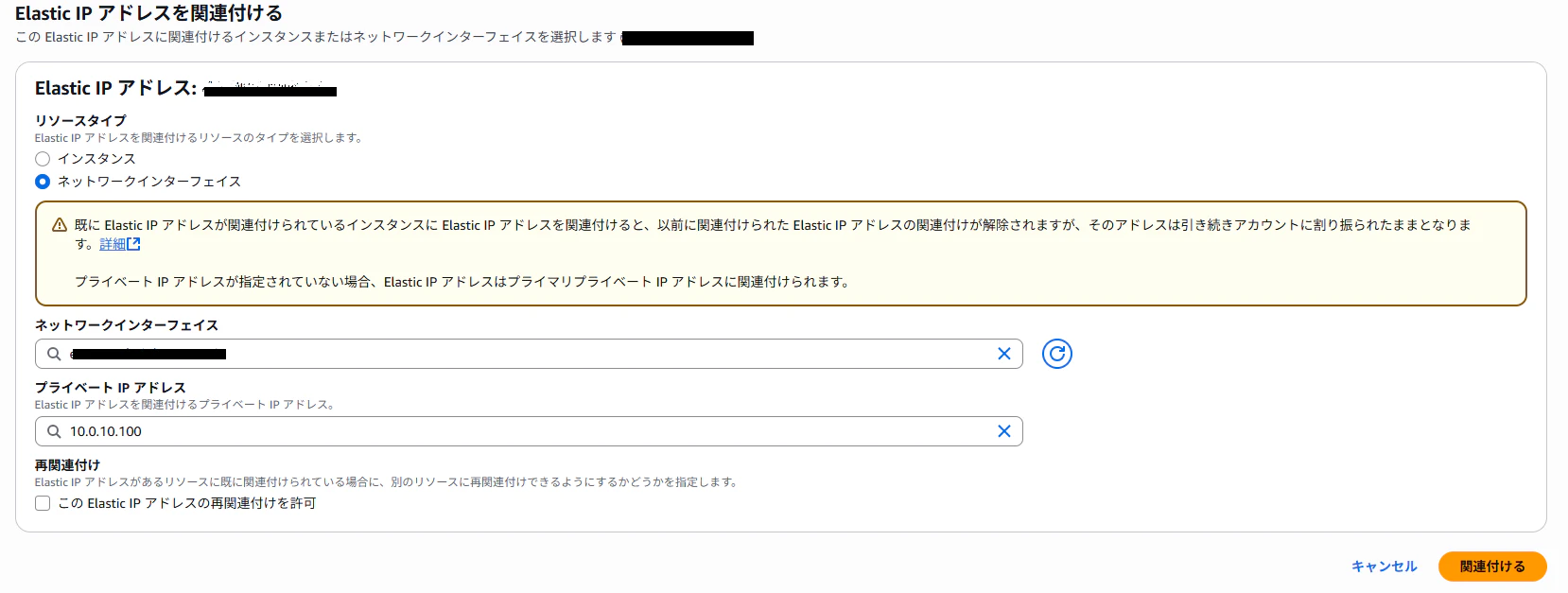Click the ネットワークインターフェイス option label
This screenshot has height=593, width=1568.
click(x=149, y=182)
